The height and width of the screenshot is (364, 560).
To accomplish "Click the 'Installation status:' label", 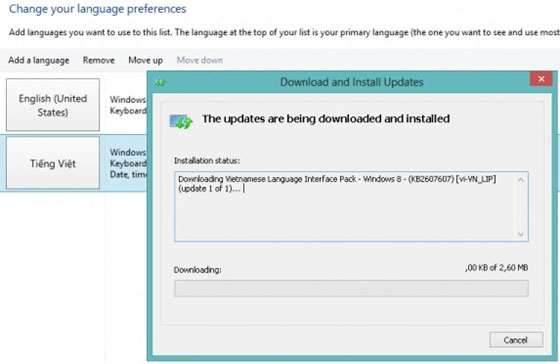I will [207, 161].
